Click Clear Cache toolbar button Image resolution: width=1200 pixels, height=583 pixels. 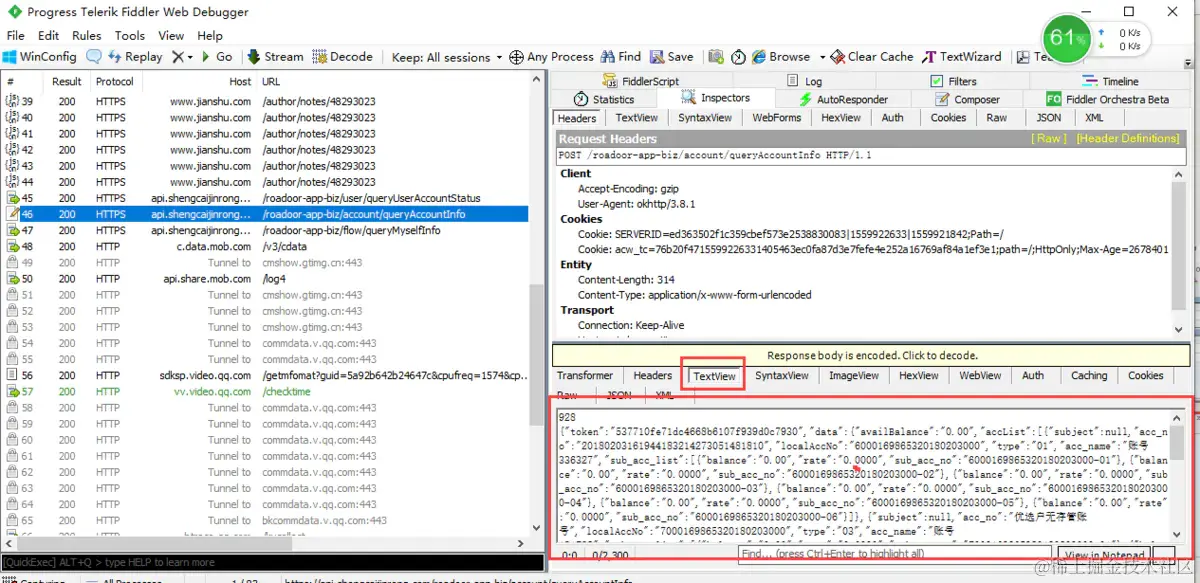tap(872, 57)
